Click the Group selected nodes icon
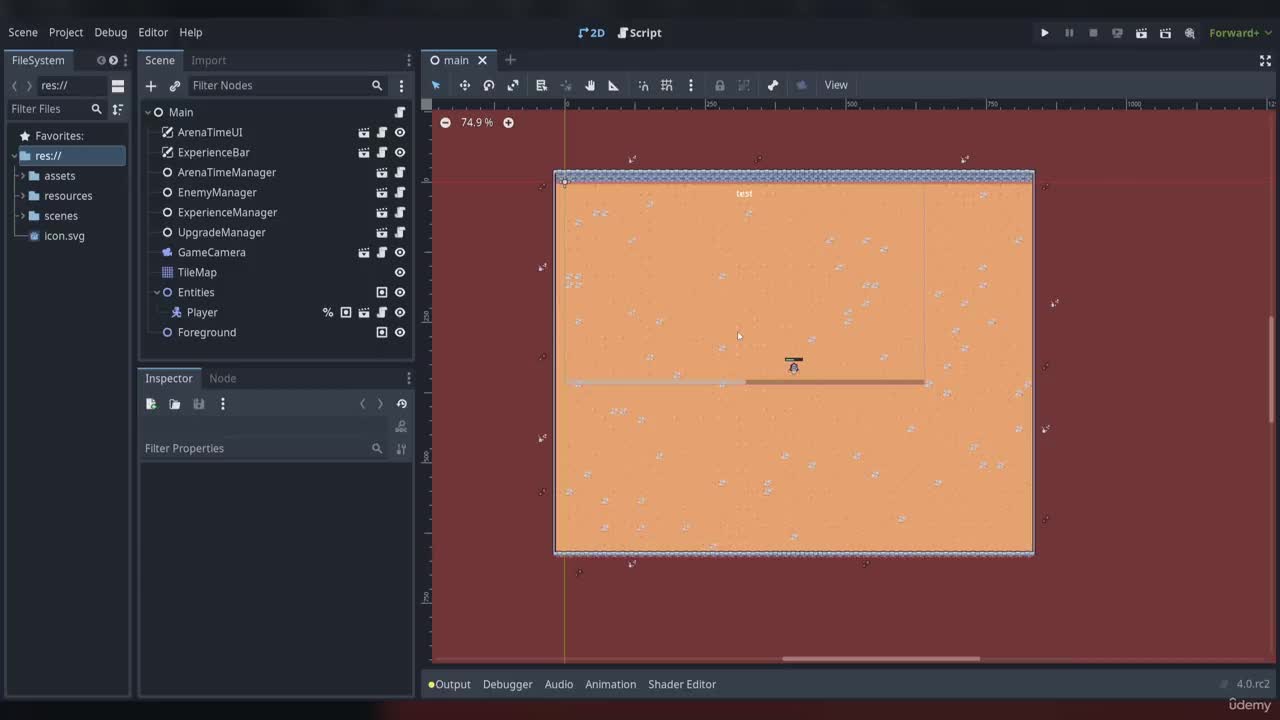The width and height of the screenshot is (1280, 720). (x=744, y=85)
